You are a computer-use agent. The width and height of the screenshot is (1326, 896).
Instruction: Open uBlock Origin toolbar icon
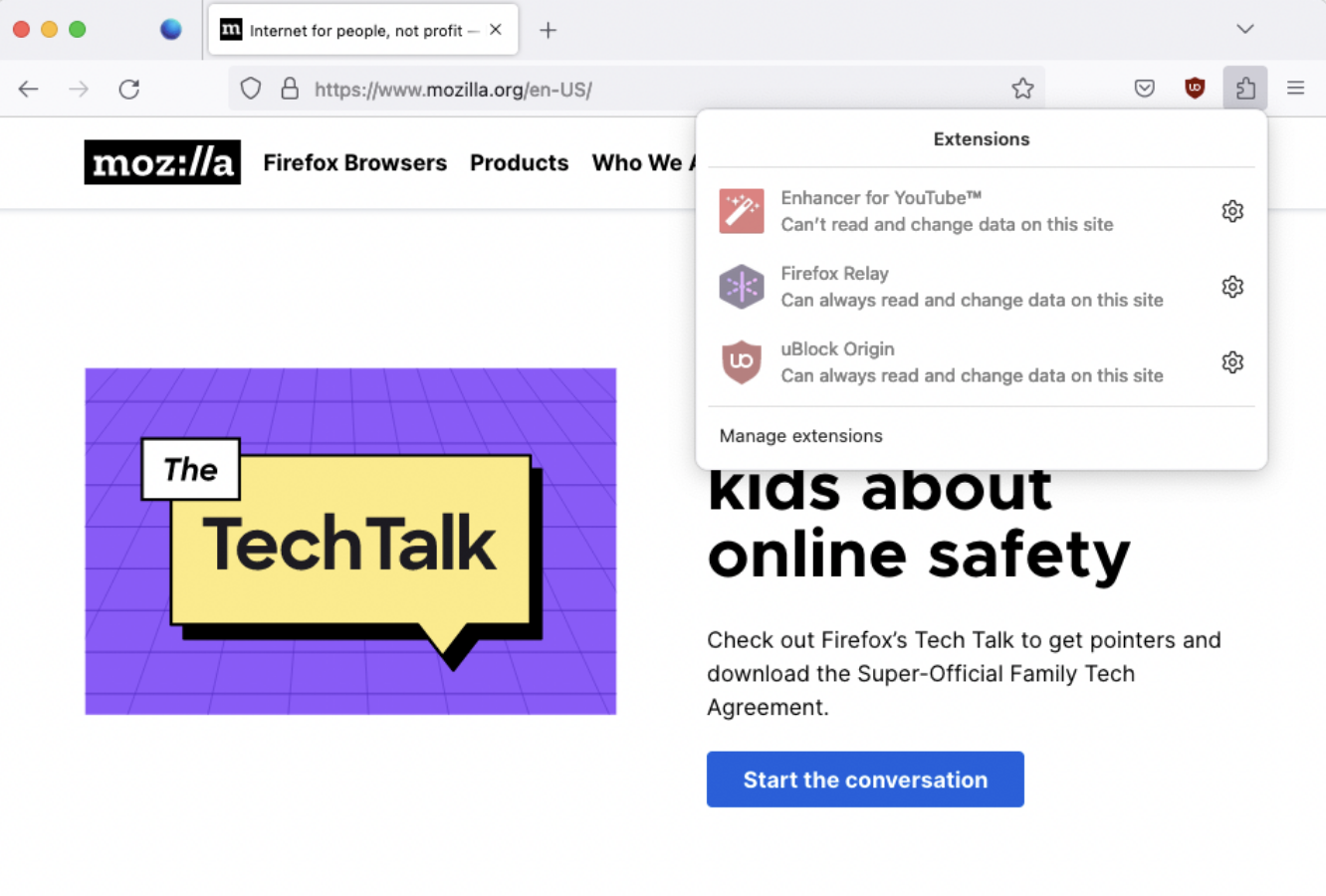click(x=1195, y=89)
